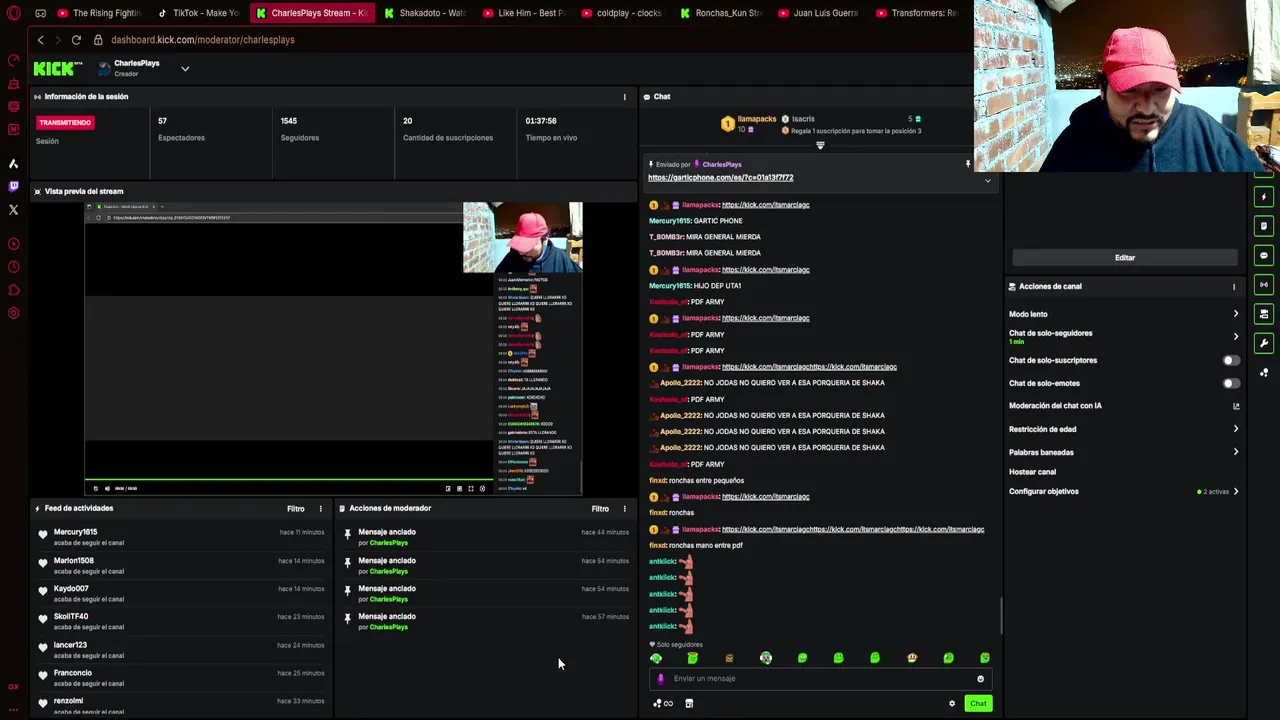
Task: Open moderator actions options menu
Action: tap(625, 509)
